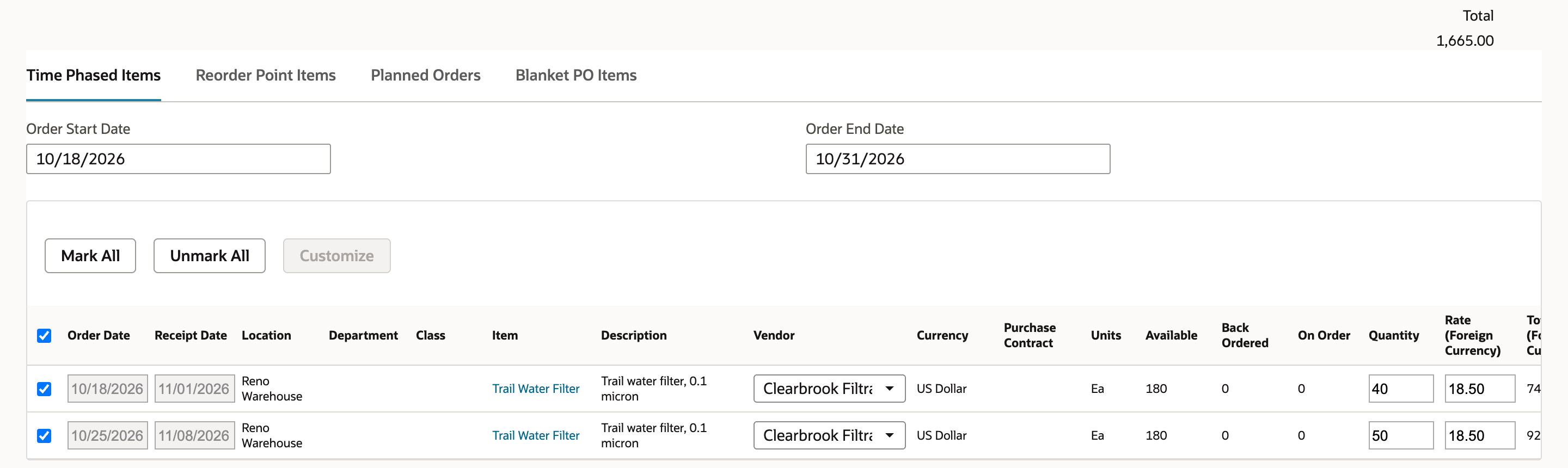Click the Order Start Date label

point(78,128)
